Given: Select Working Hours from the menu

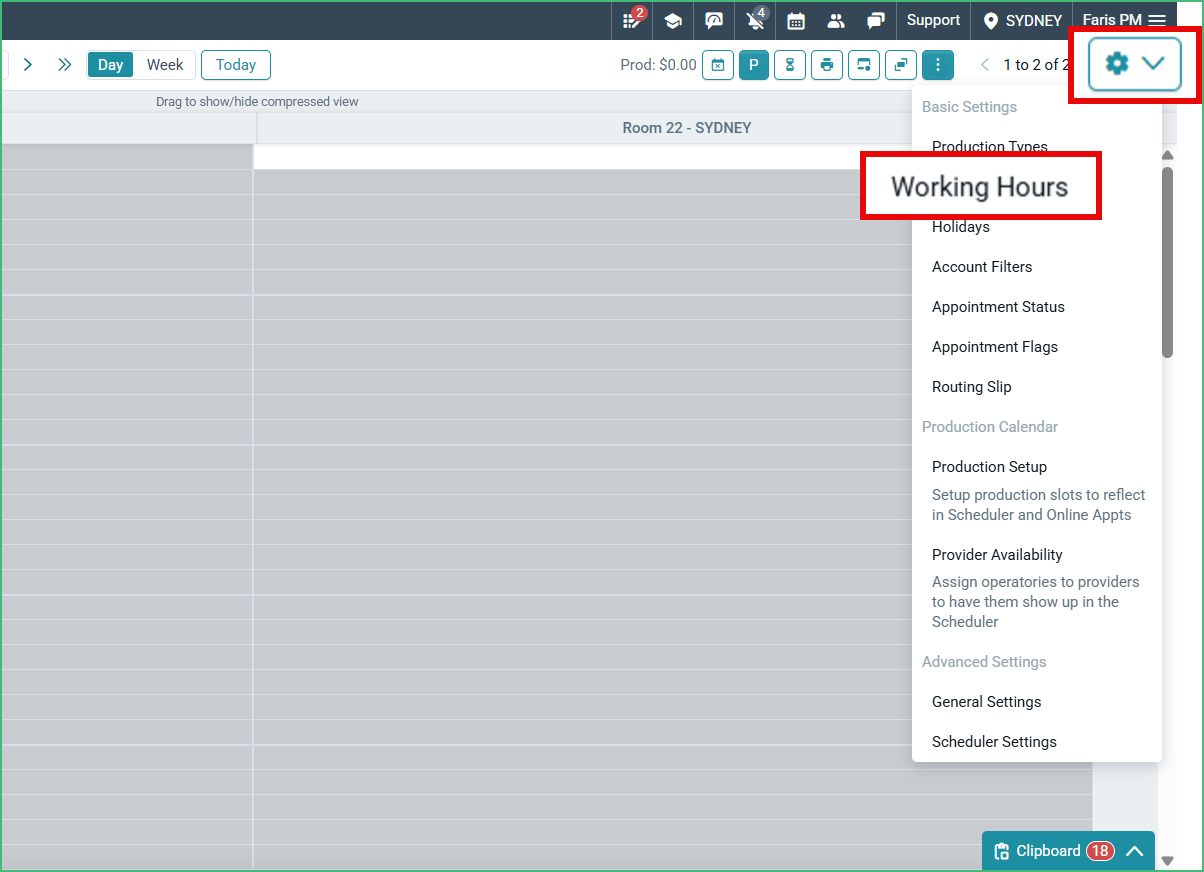Looking at the screenshot, I should [x=980, y=187].
